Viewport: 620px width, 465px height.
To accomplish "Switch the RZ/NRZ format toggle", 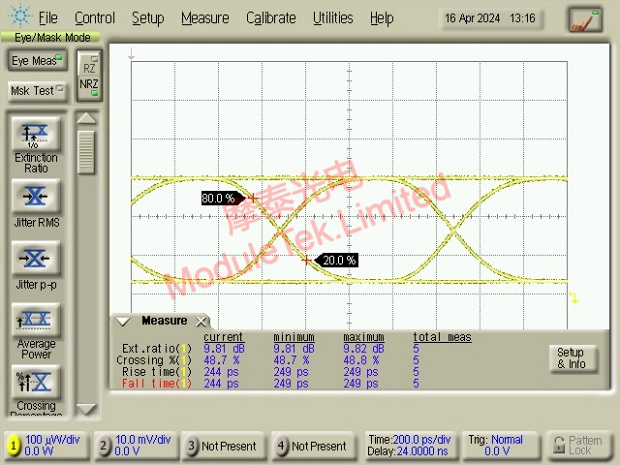I will pyautogui.click(x=89, y=76).
